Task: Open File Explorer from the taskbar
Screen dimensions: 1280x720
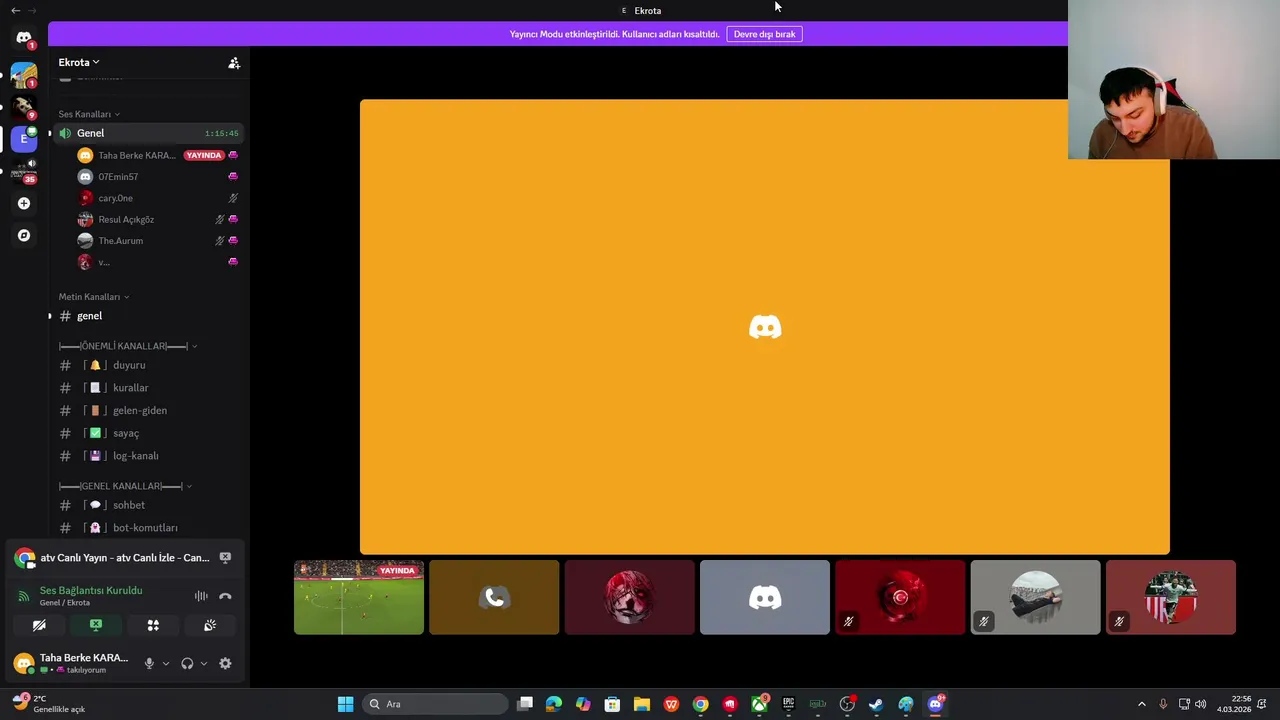Action: [x=642, y=704]
